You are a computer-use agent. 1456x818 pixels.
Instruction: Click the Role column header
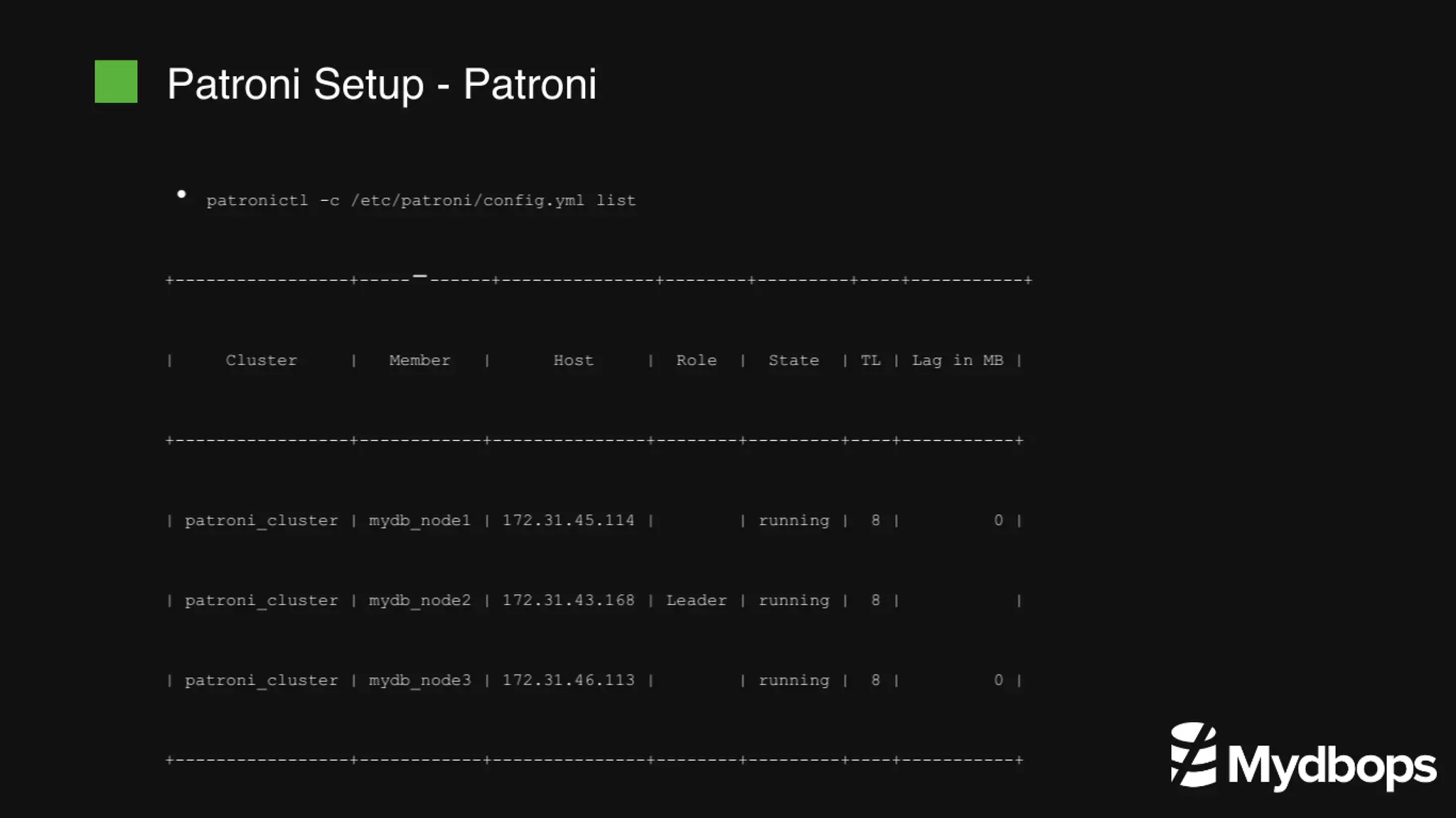[697, 360]
